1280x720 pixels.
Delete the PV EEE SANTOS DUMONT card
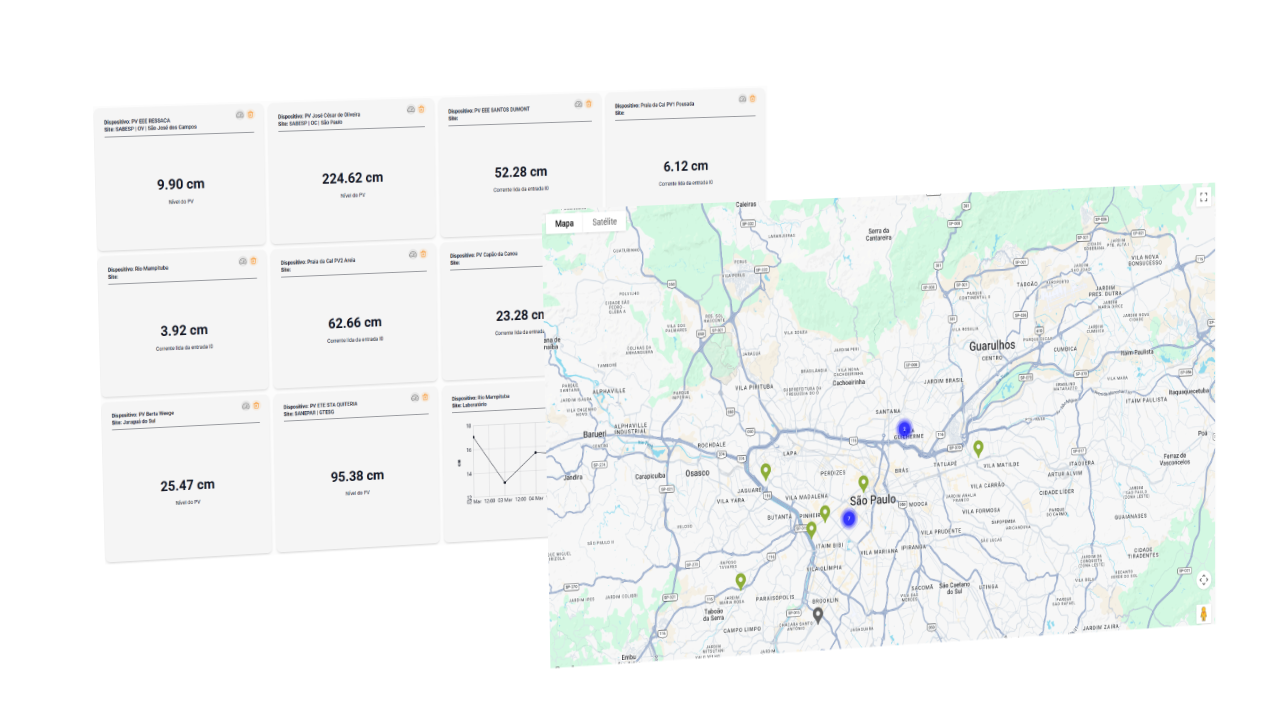(x=588, y=103)
